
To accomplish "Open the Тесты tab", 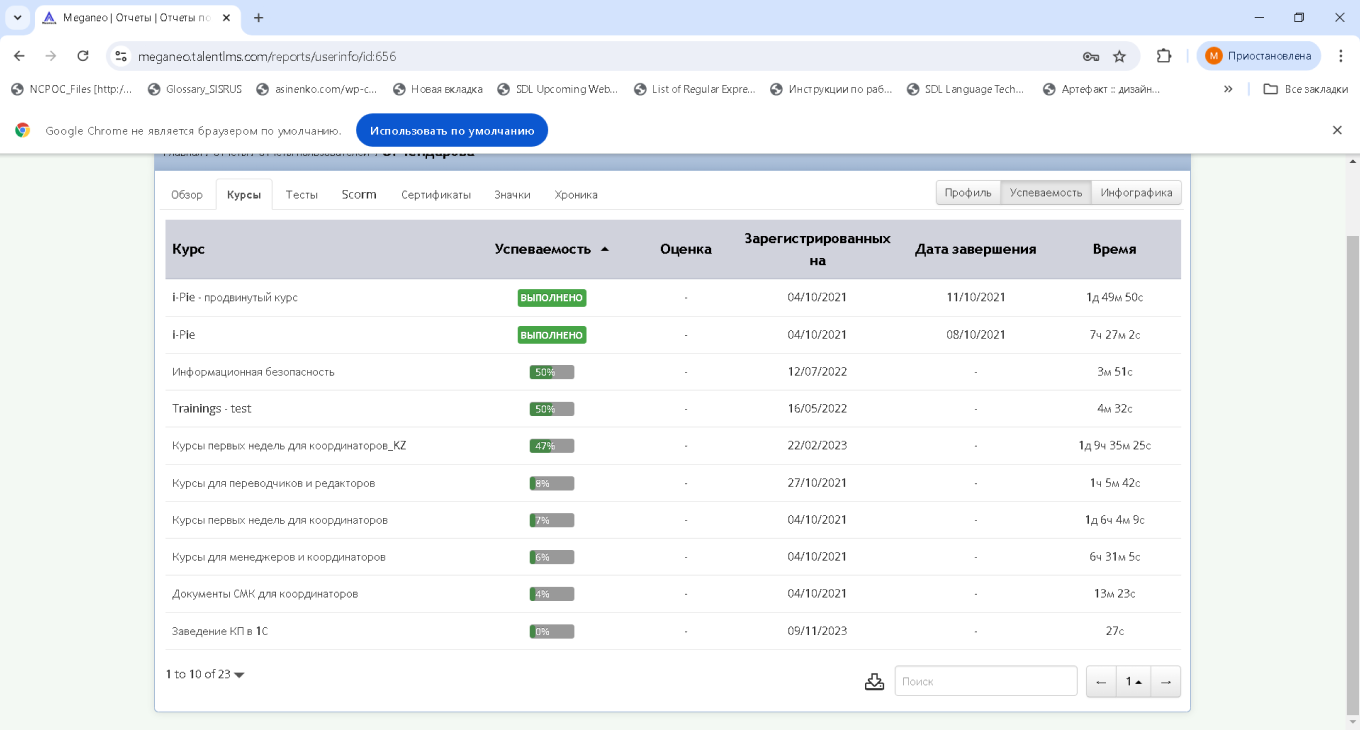I will coord(301,195).
